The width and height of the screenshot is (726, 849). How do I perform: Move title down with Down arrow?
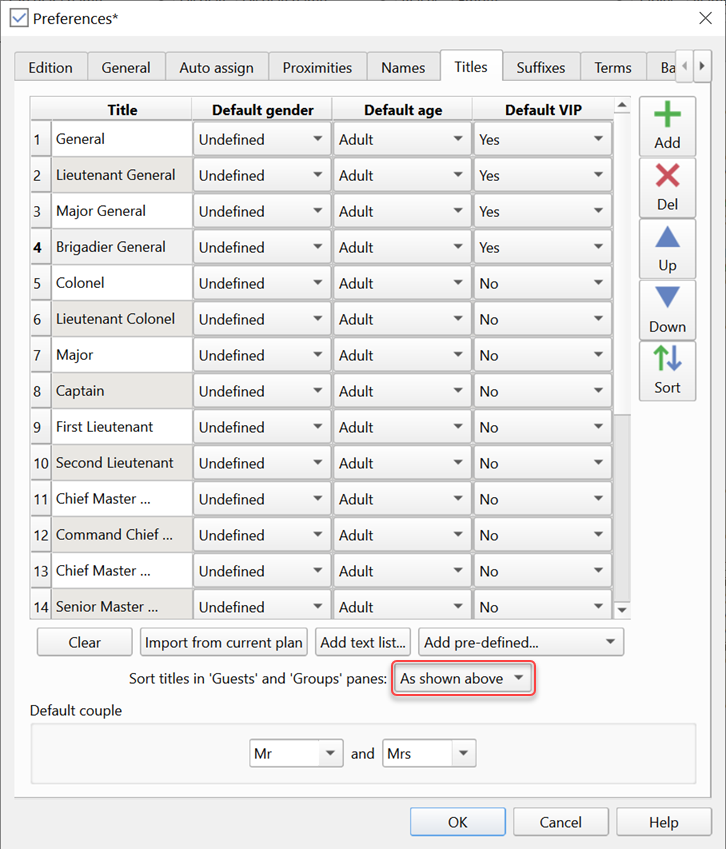pos(667,309)
